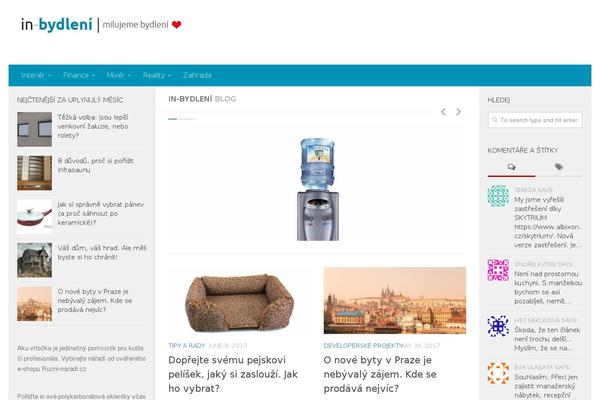Switch to the comments bubble tab
Image resolution: width=600 pixels, height=400 pixels.
511,167
